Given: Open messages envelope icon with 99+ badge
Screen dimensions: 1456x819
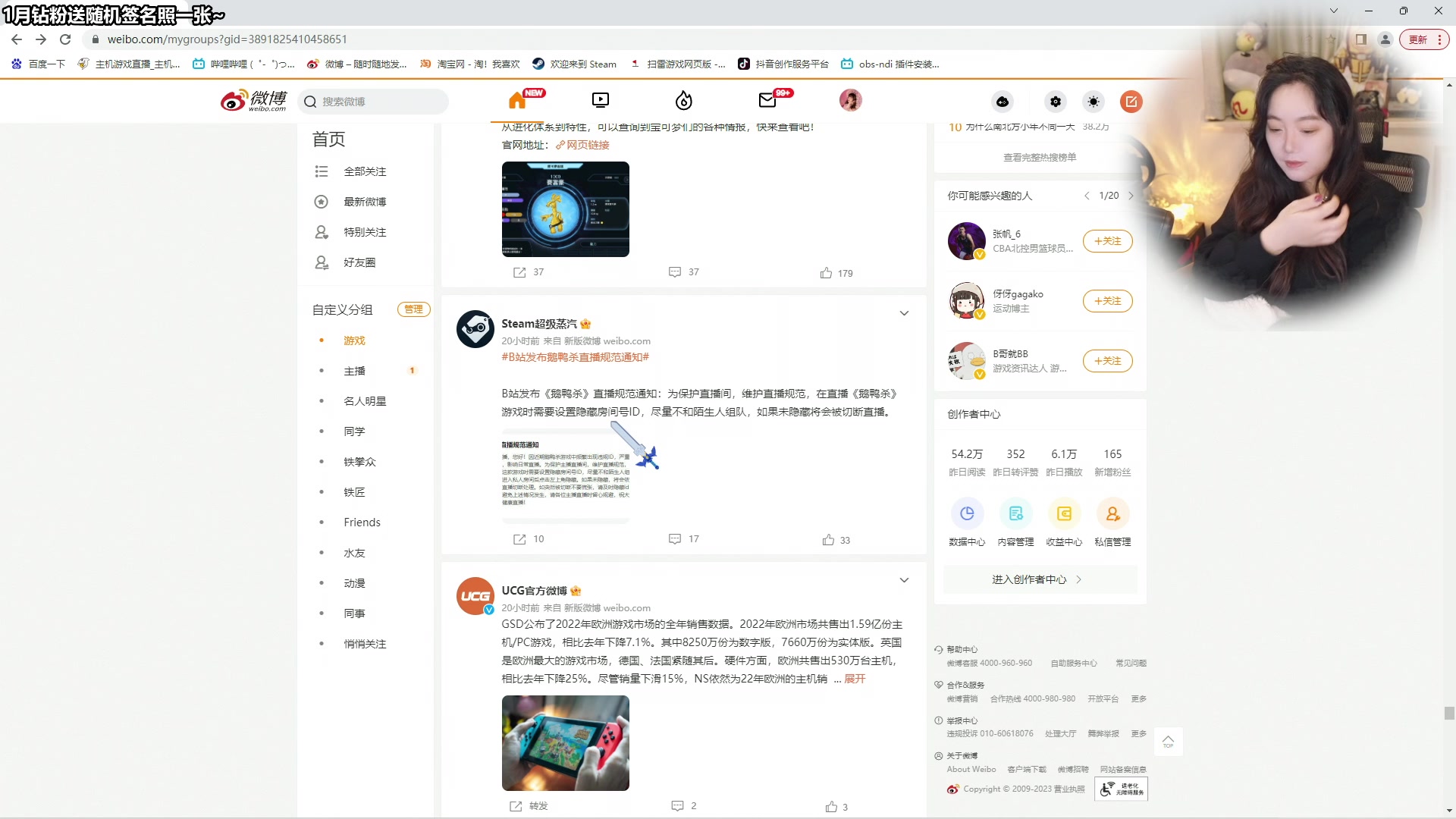Looking at the screenshot, I should [x=767, y=100].
